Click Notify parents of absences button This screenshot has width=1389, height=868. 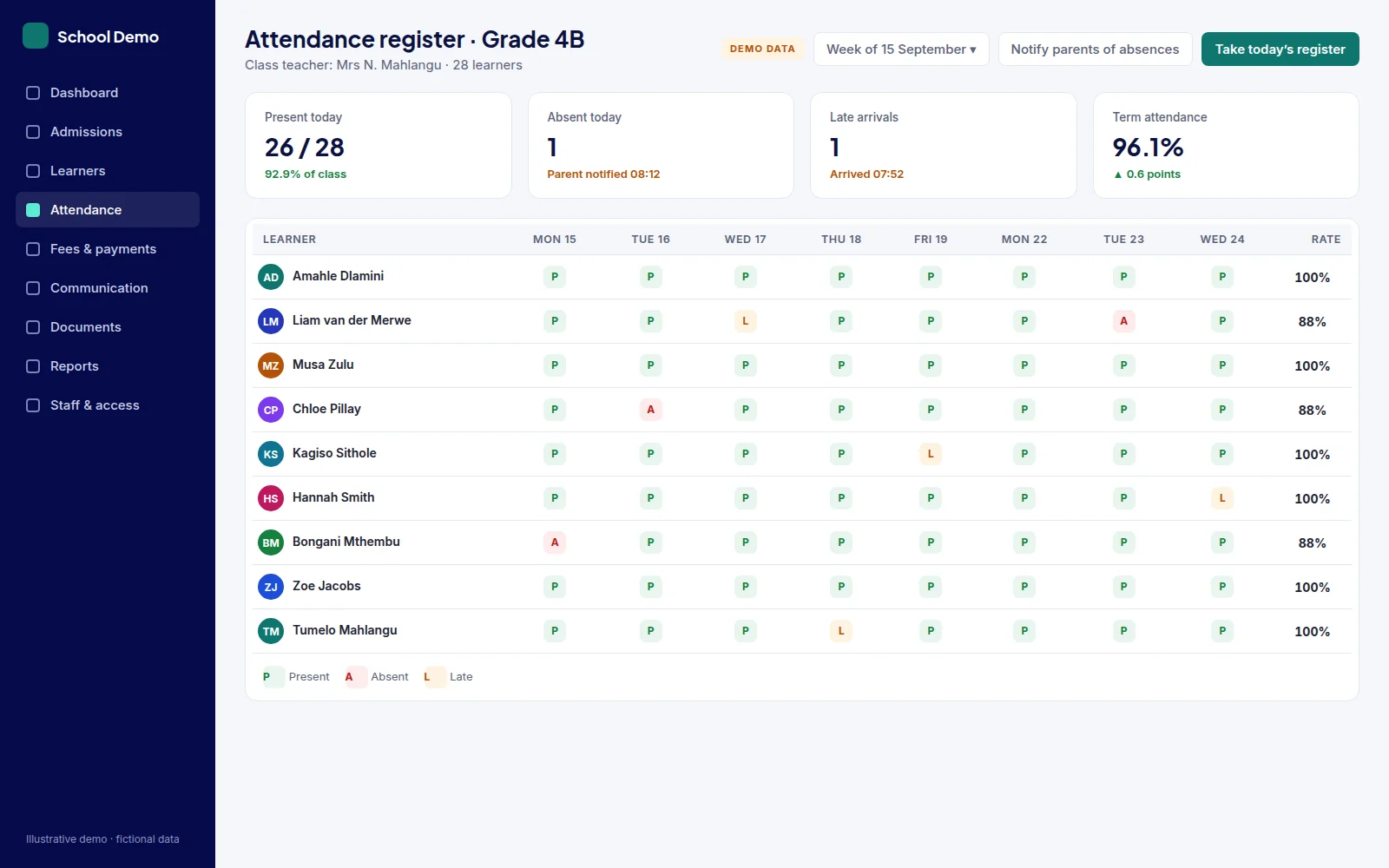pyautogui.click(x=1095, y=49)
